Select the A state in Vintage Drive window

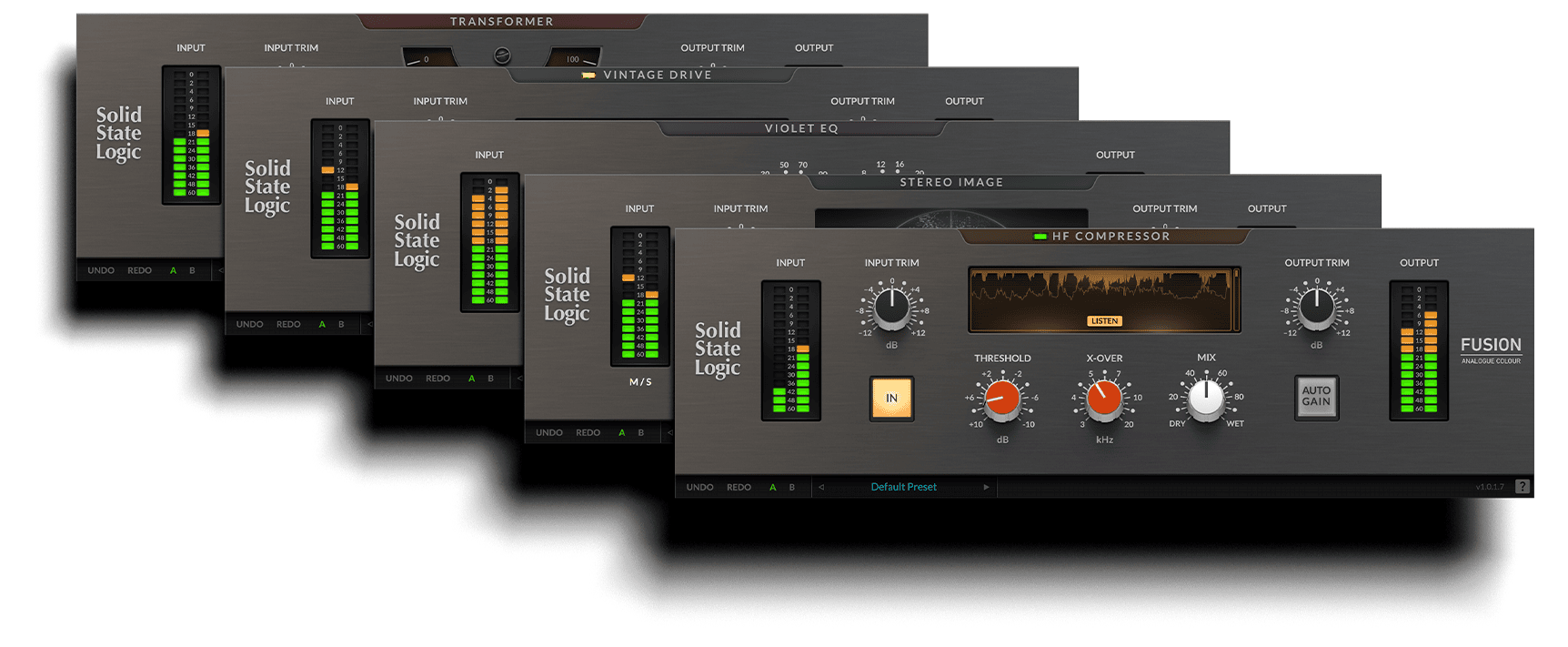click(322, 324)
